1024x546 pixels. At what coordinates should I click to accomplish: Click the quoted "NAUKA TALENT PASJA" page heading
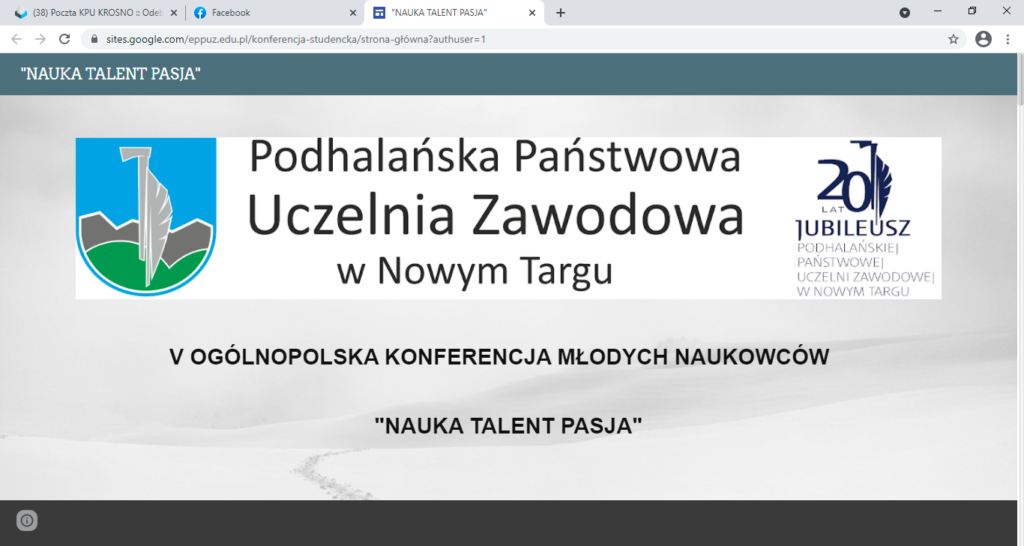click(508, 426)
